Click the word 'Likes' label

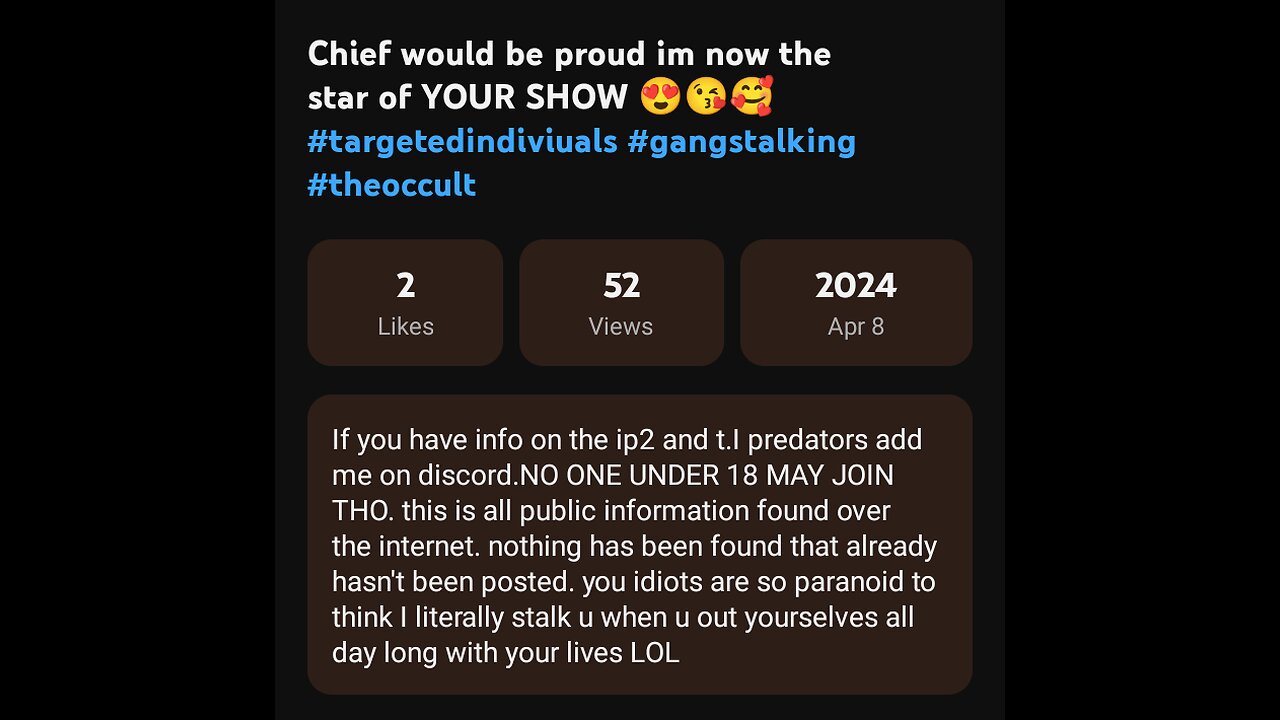pyautogui.click(x=405, y=327)
